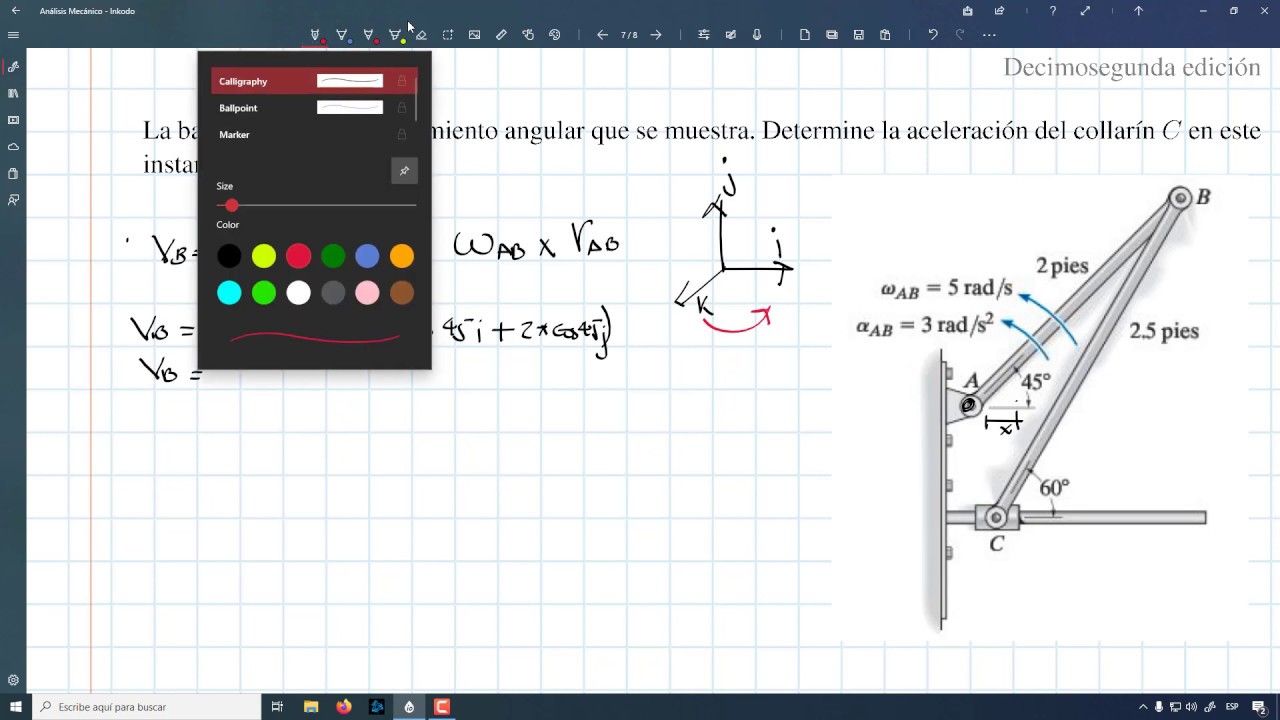The image size is (1280, 720).
Task: Click the up arrow icon in title bar
Action: tap(1138, 11)
